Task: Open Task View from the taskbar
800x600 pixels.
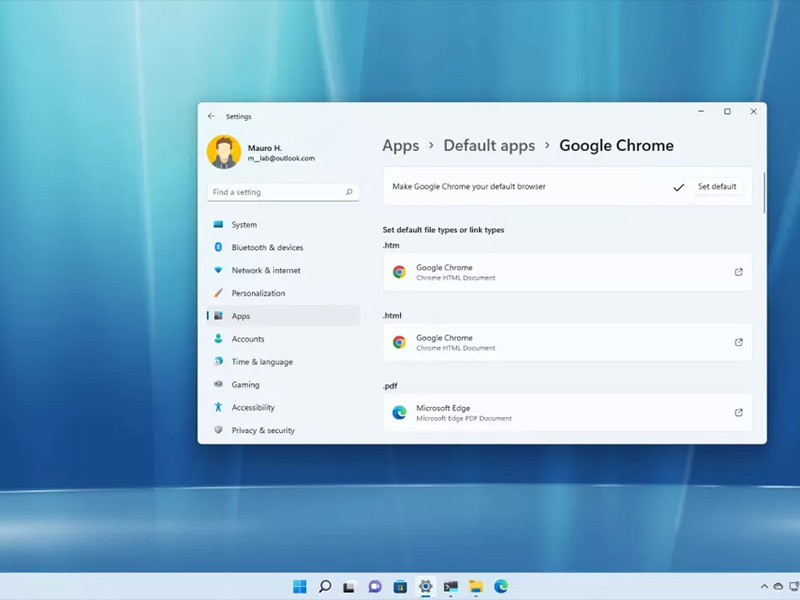Action: click(x=349, y=587)
